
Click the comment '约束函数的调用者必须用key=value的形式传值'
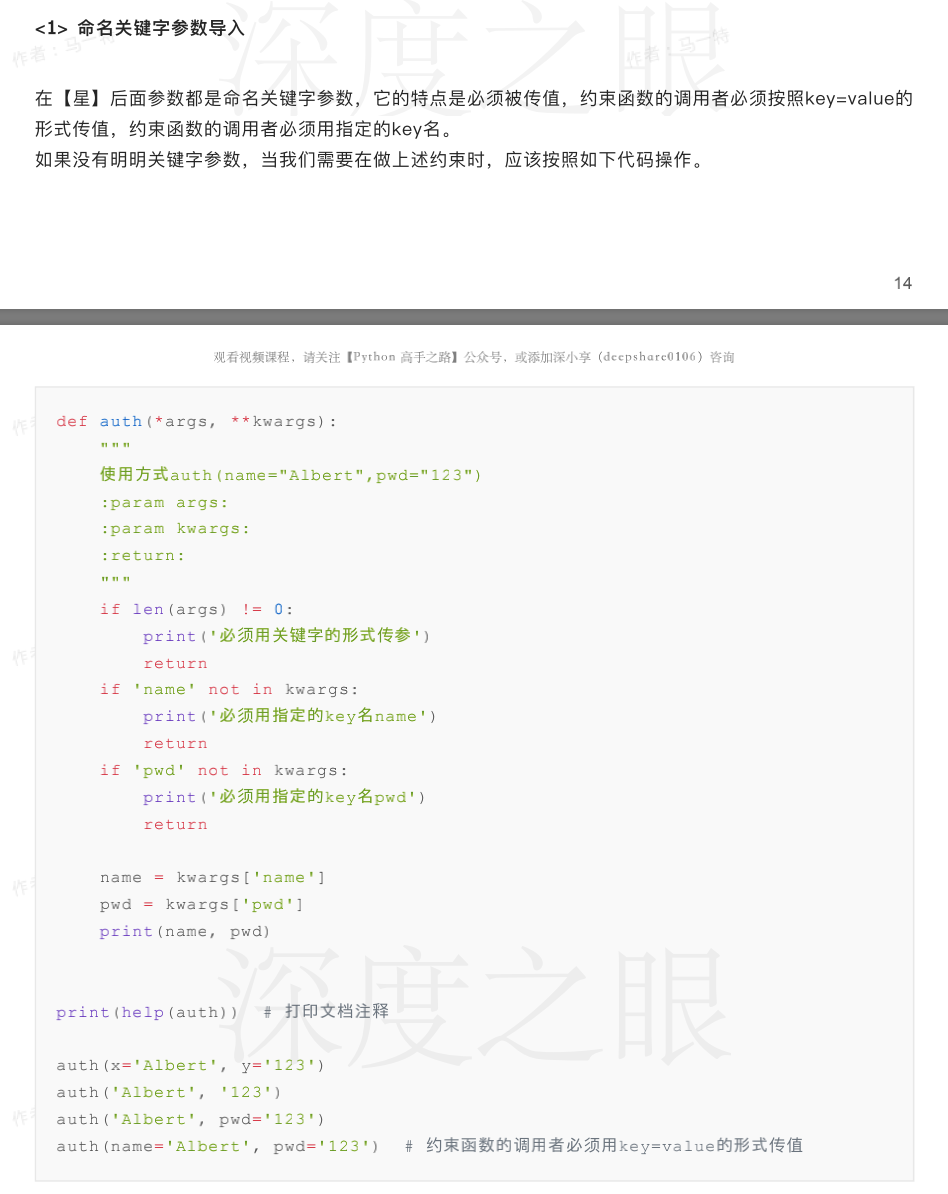(x=614, y=1145)
